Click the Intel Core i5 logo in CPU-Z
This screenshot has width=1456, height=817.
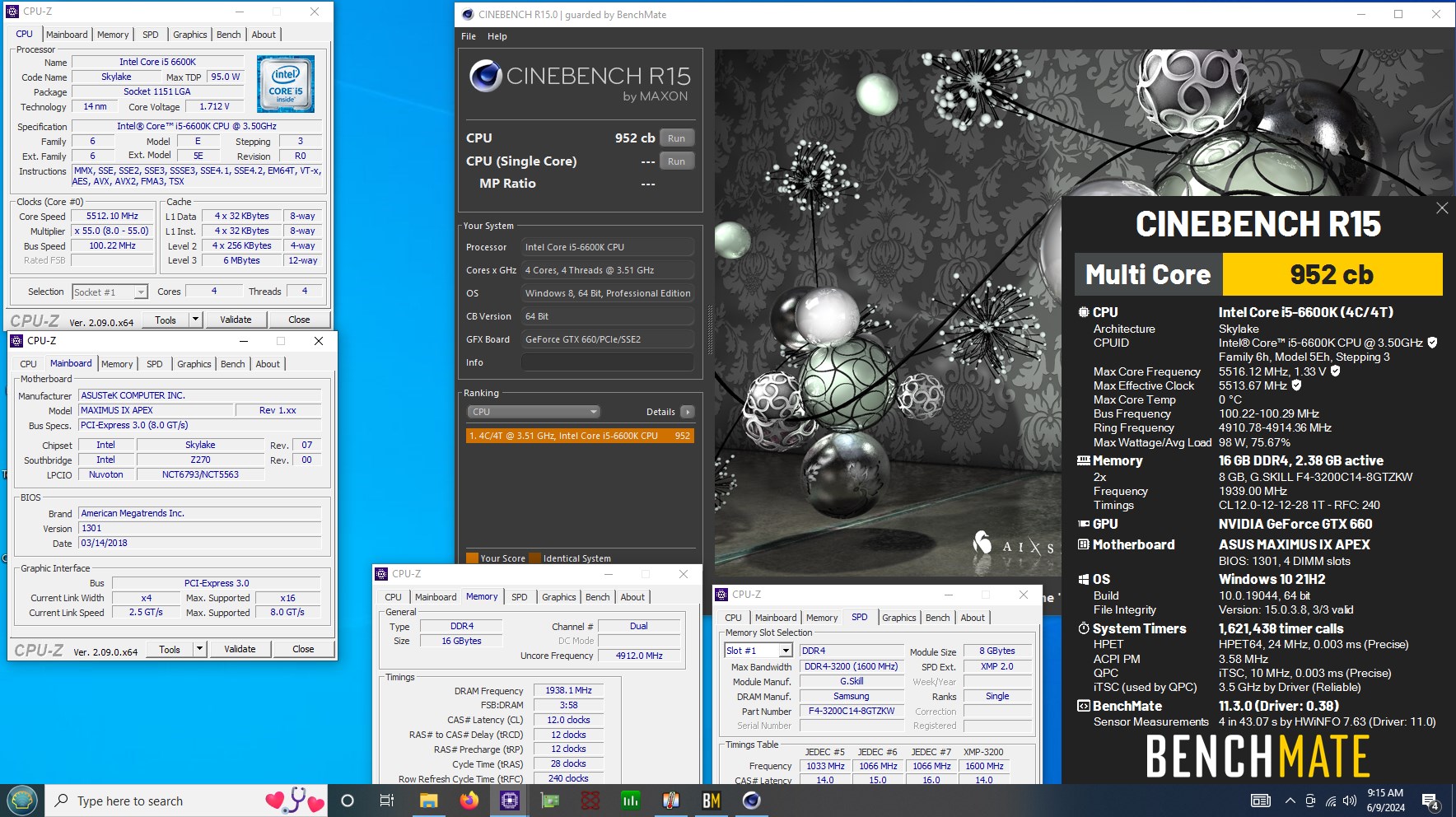(x=285, y=84)
